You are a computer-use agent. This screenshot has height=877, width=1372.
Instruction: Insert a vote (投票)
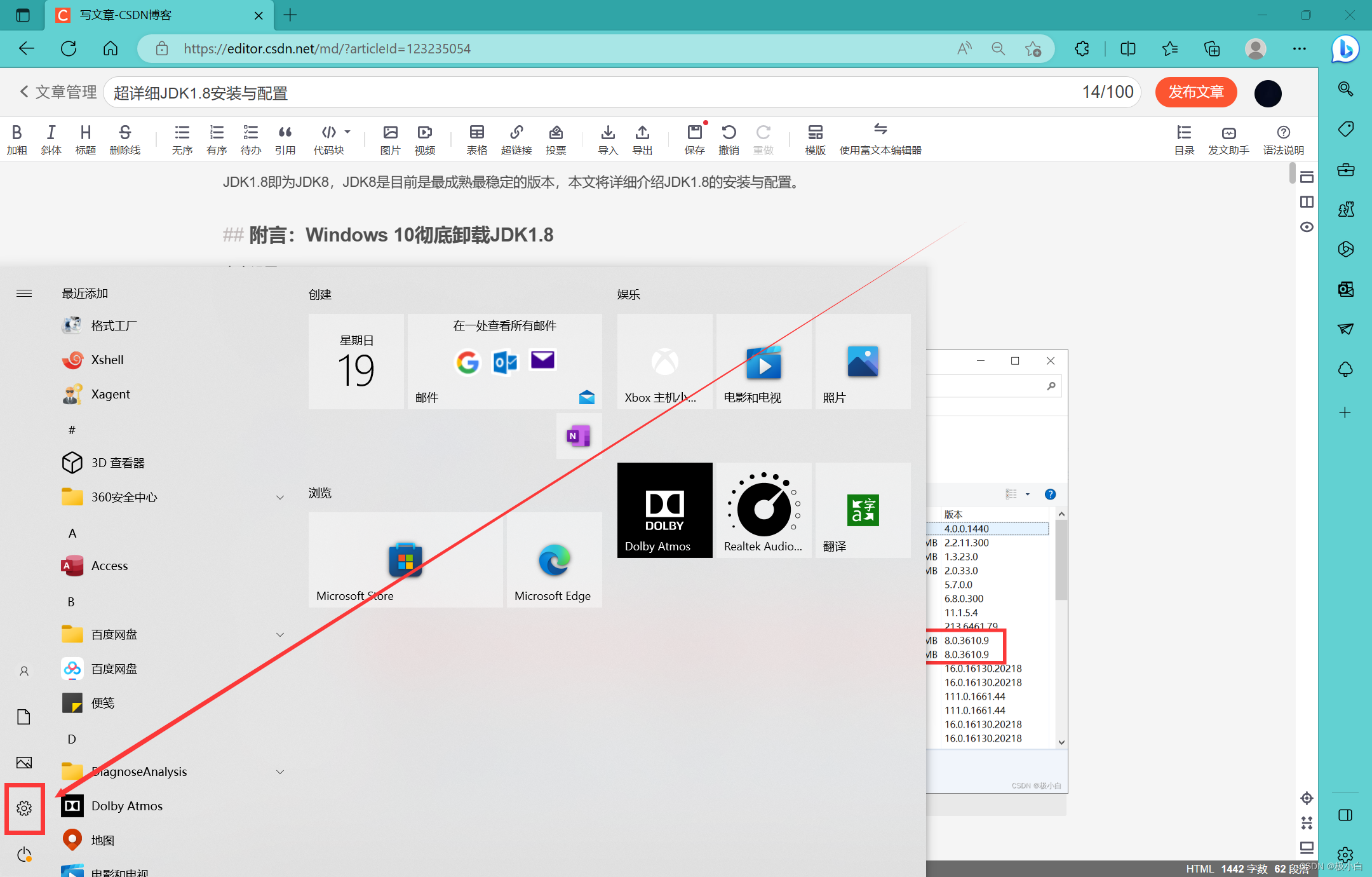tap(556, 140)
